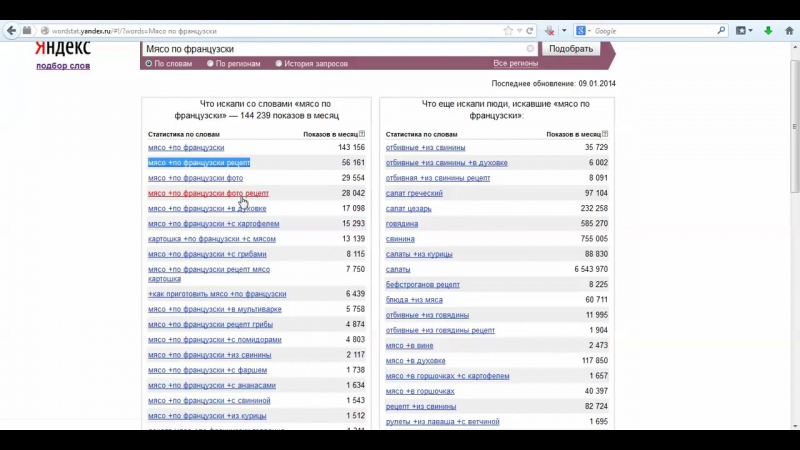This screenshot has width=800, height=450.
Task: Click the help icon next to left 'Показов в месяц'
Action: pos(362,134)
